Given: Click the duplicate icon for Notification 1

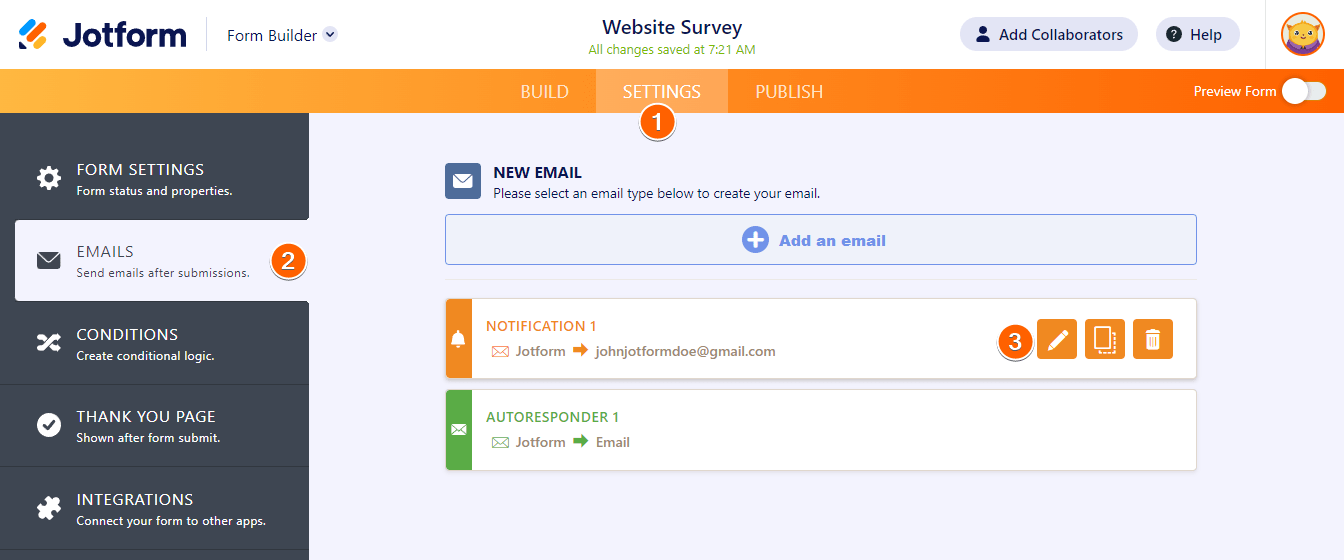Looking at the screenshot, I should (1105, 339).
